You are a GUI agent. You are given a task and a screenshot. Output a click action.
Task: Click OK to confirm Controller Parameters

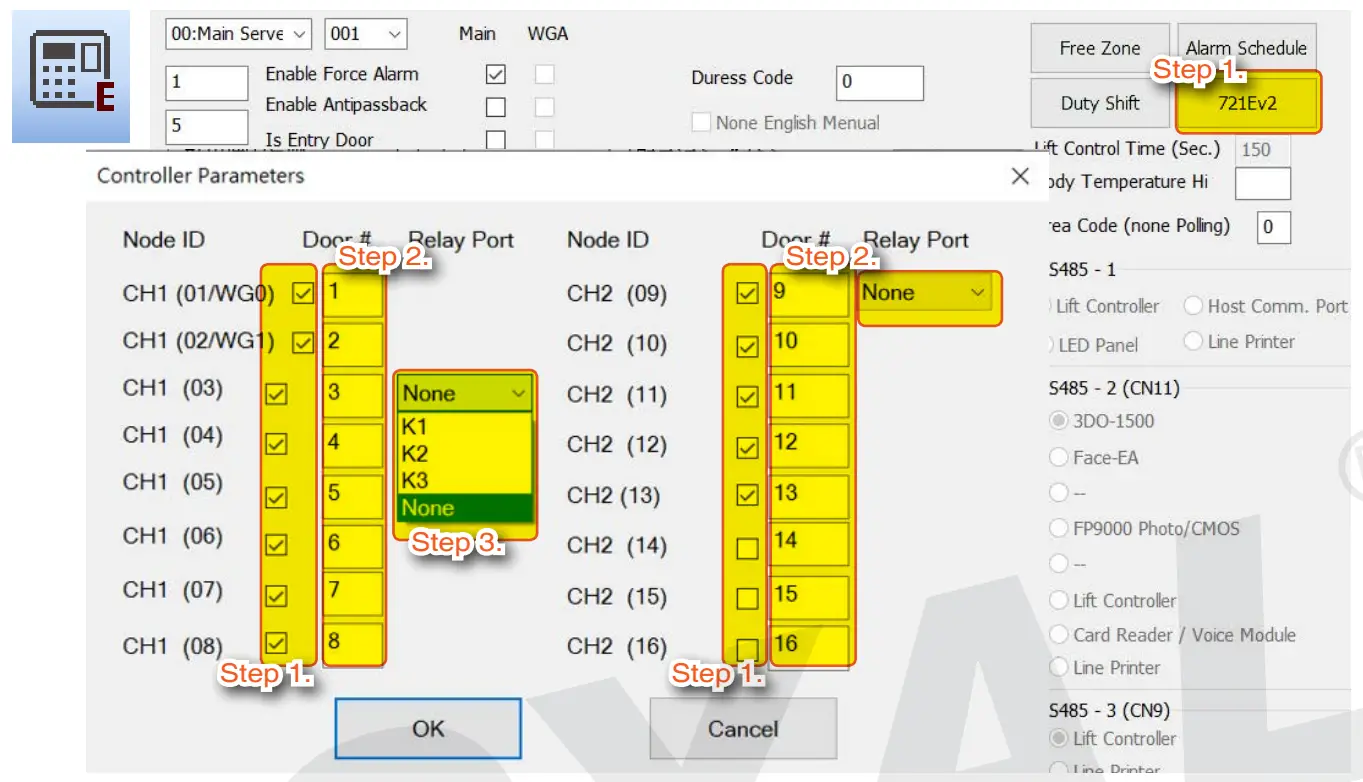(427, 728)
